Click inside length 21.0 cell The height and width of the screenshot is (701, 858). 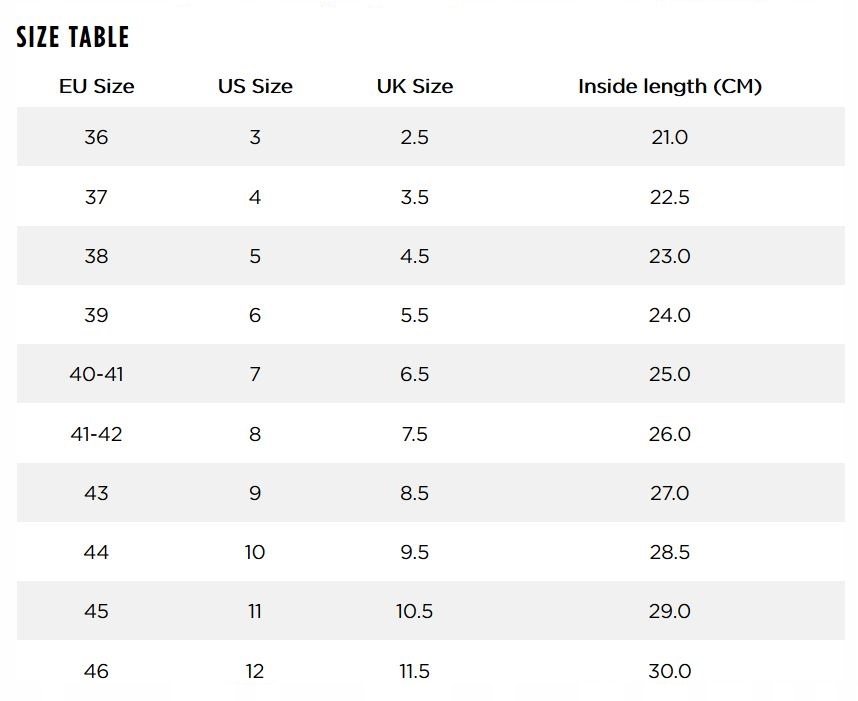[x=669, y=137]
